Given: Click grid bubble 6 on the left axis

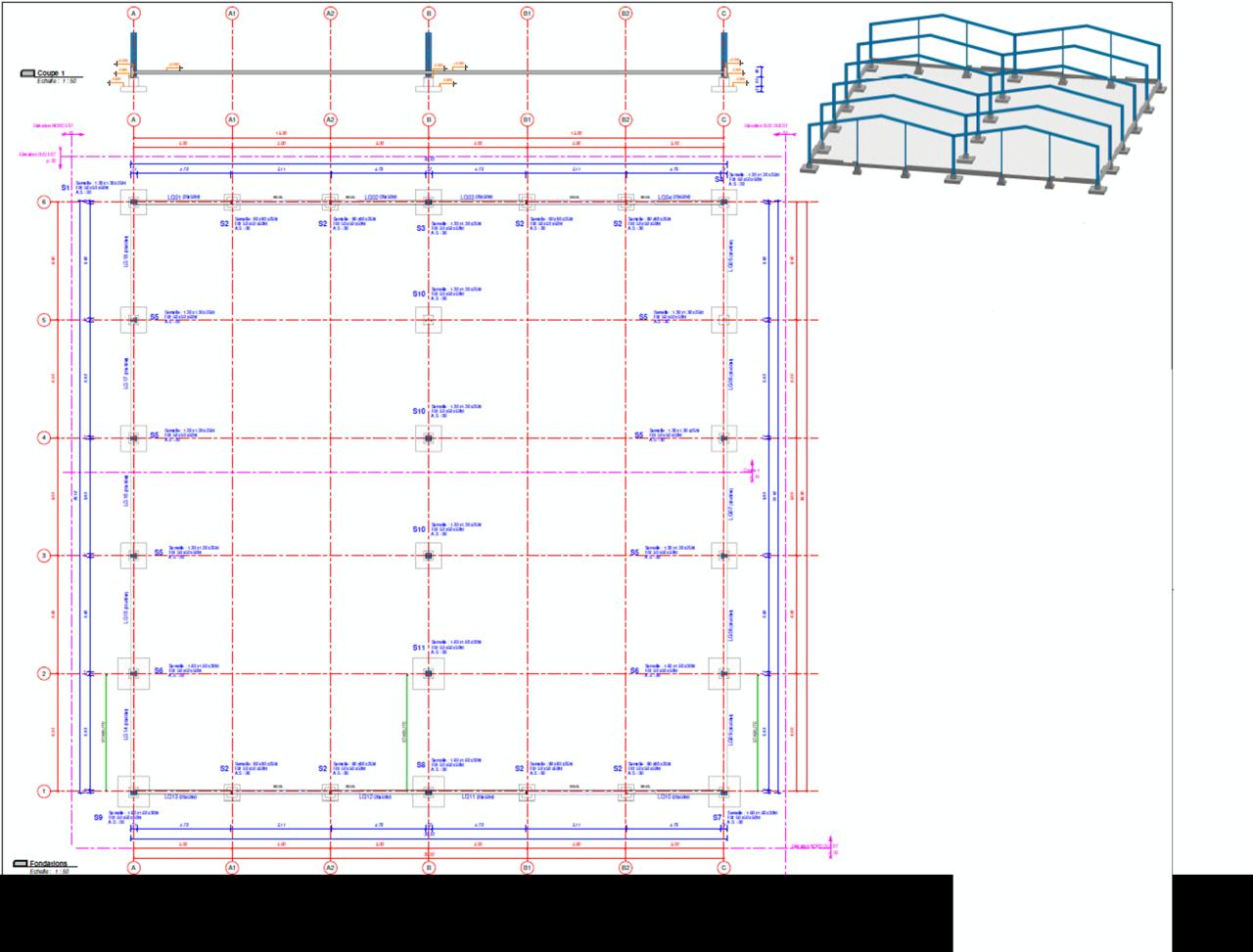Looking at the screenshot, I should click(43, 203).
